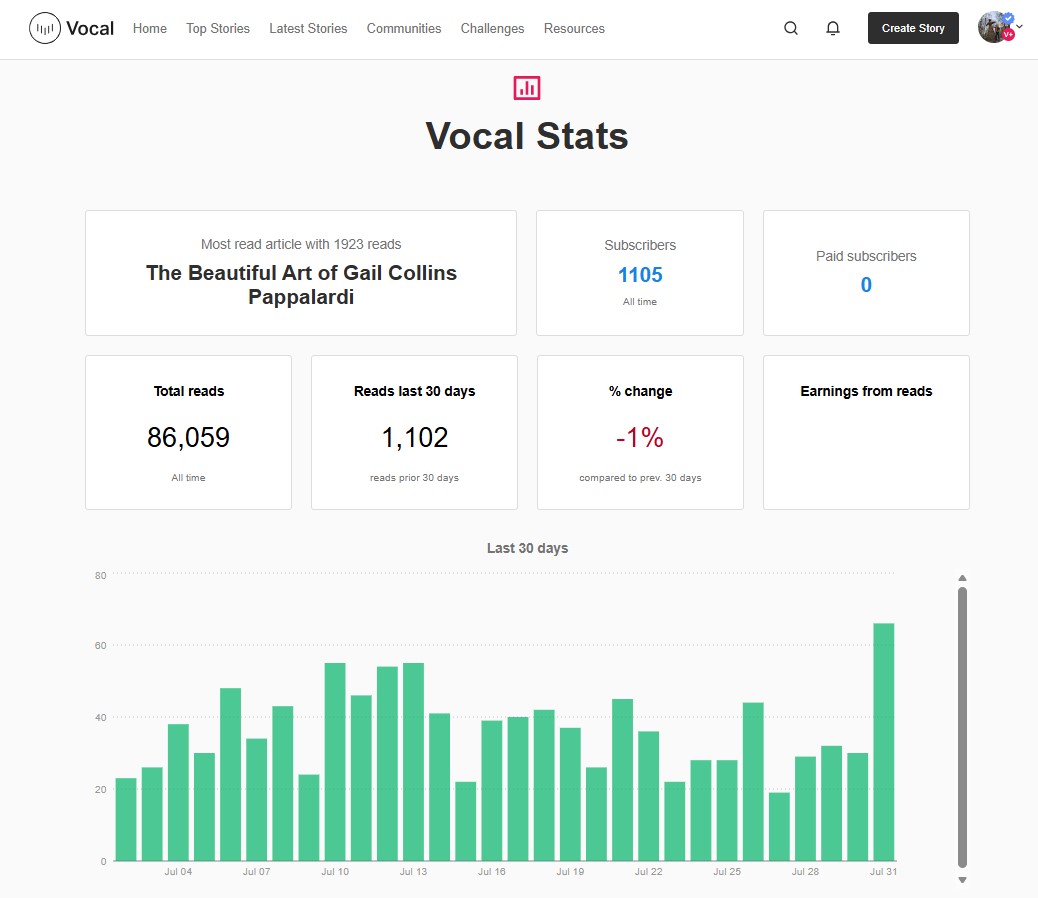Click the 1105 subscribers count
This screenshot has width=1038, height=898.
tap(640, 275)
